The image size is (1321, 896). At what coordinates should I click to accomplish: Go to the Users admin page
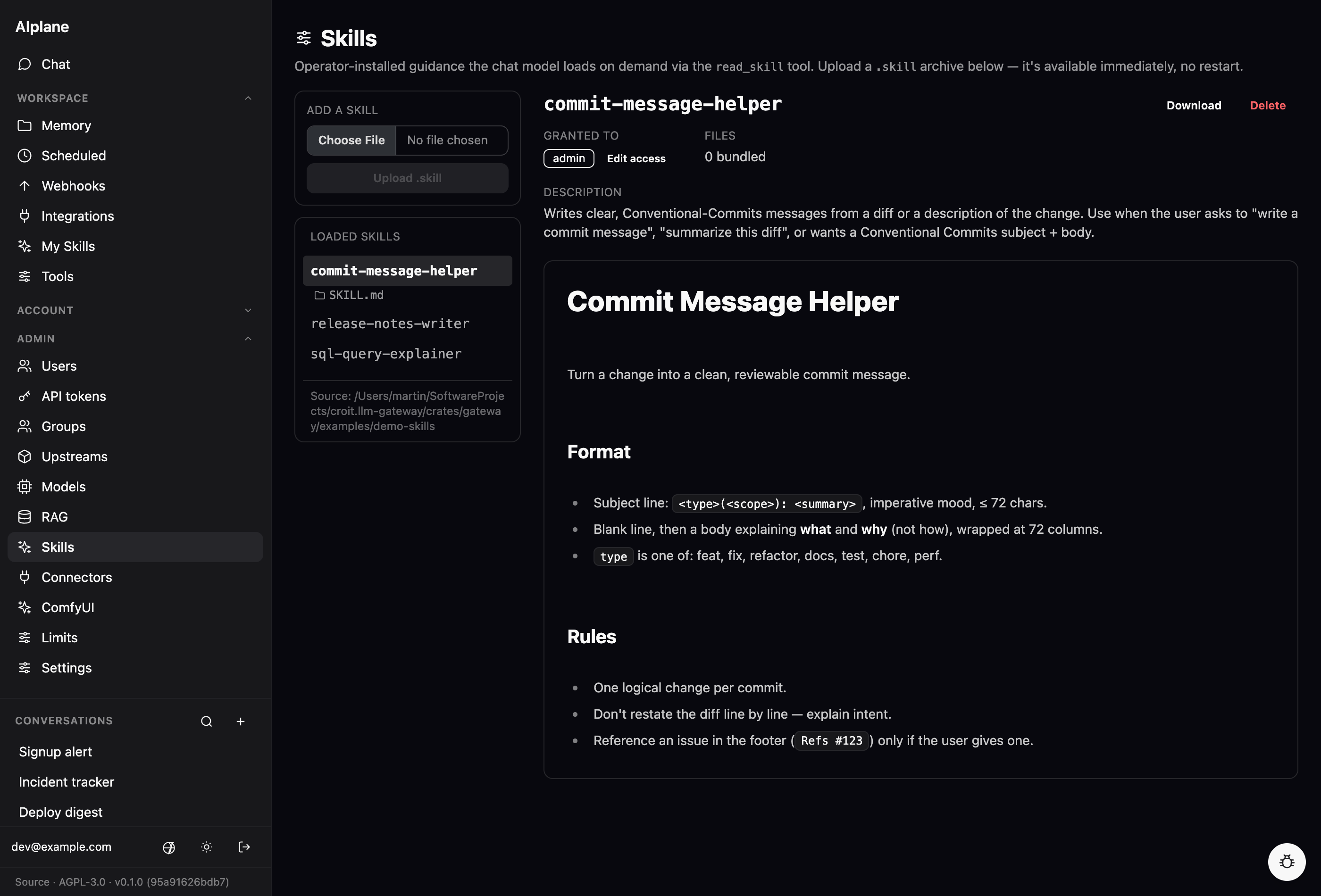point(135,366)
